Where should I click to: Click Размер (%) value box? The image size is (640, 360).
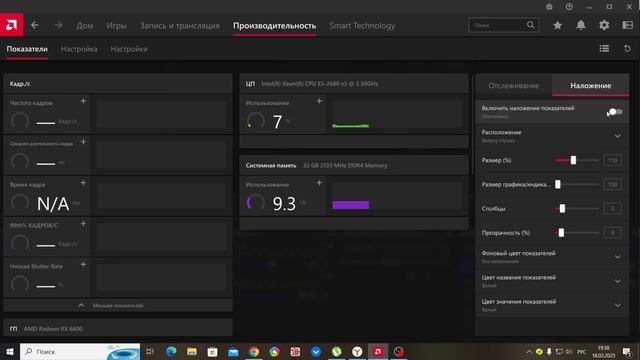[x=612, y=160]
